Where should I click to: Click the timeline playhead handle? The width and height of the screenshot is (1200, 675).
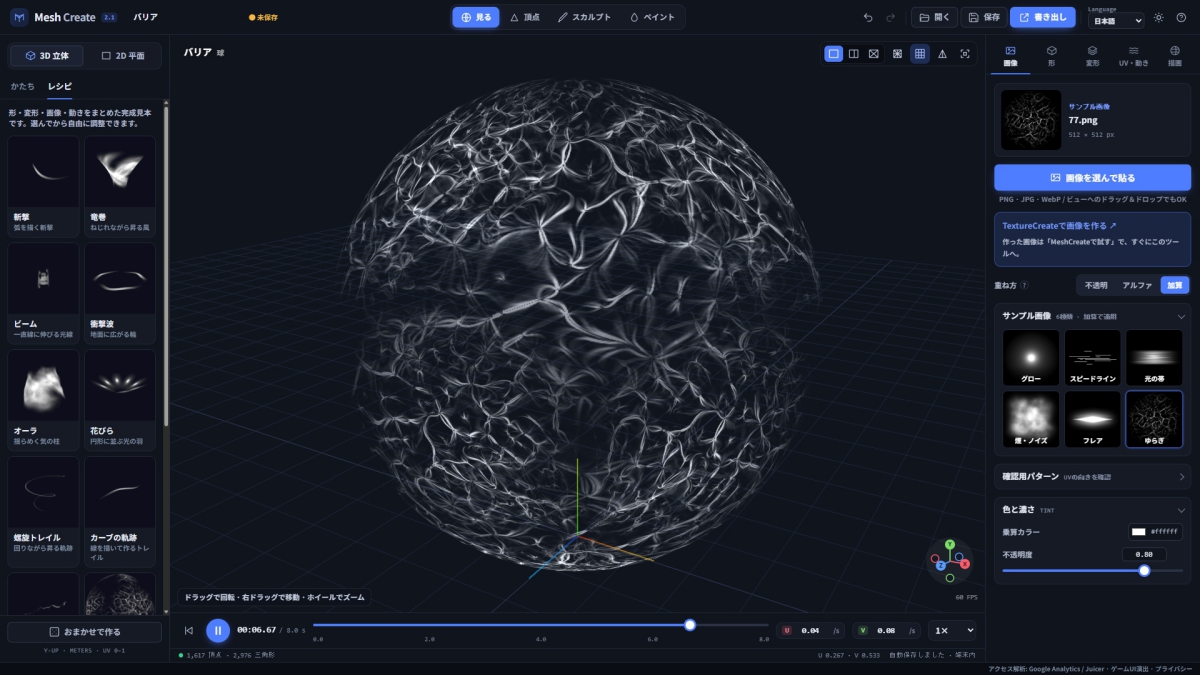[689, 625]
